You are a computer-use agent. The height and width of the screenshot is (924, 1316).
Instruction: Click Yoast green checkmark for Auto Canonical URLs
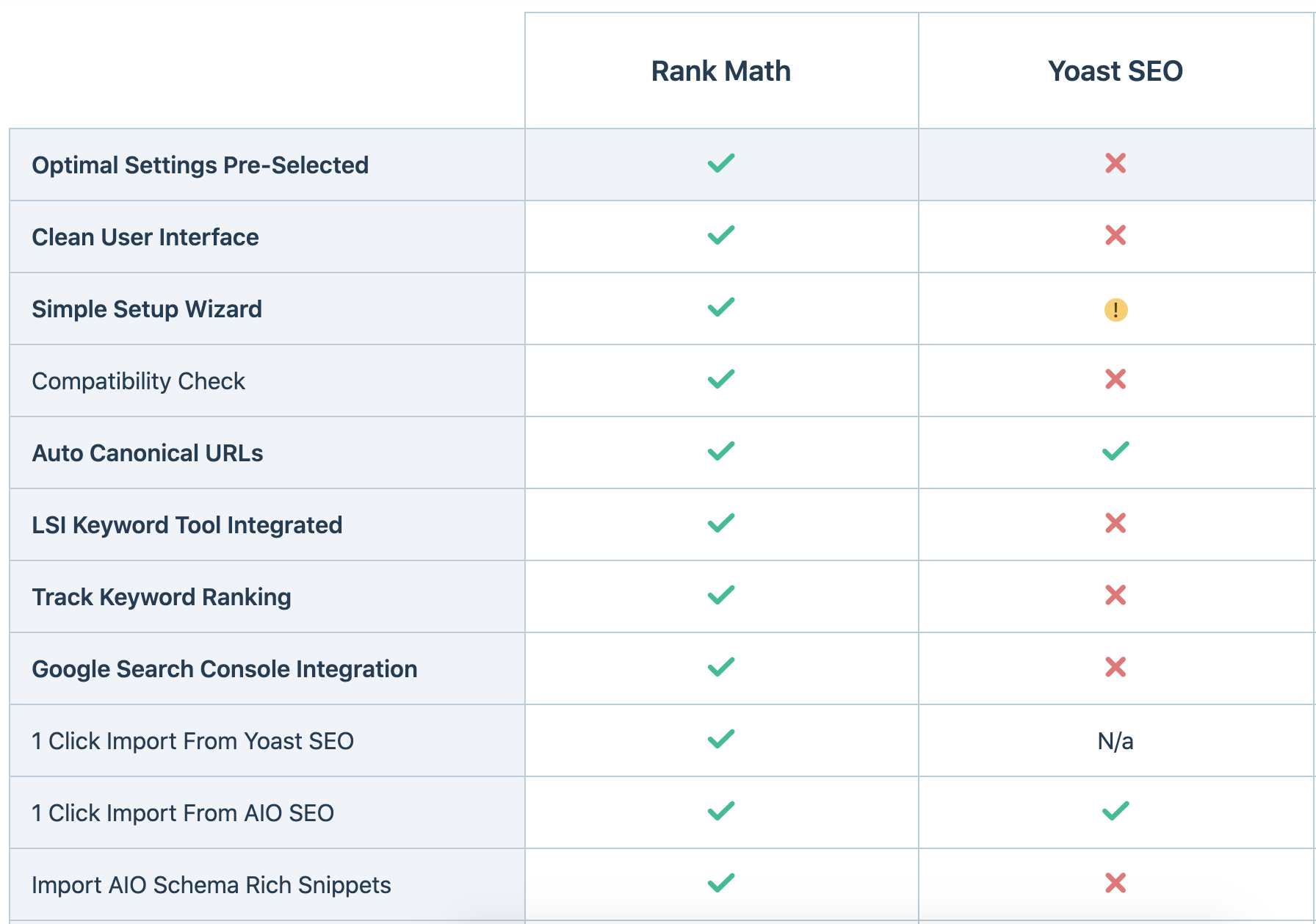tap(1116, 451)
